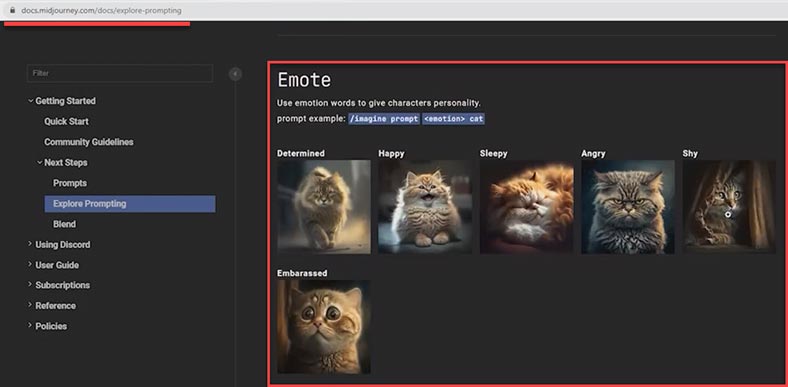Open the Sleepy cat image
The height and width of the screenshot is (387, 788).
527,207
